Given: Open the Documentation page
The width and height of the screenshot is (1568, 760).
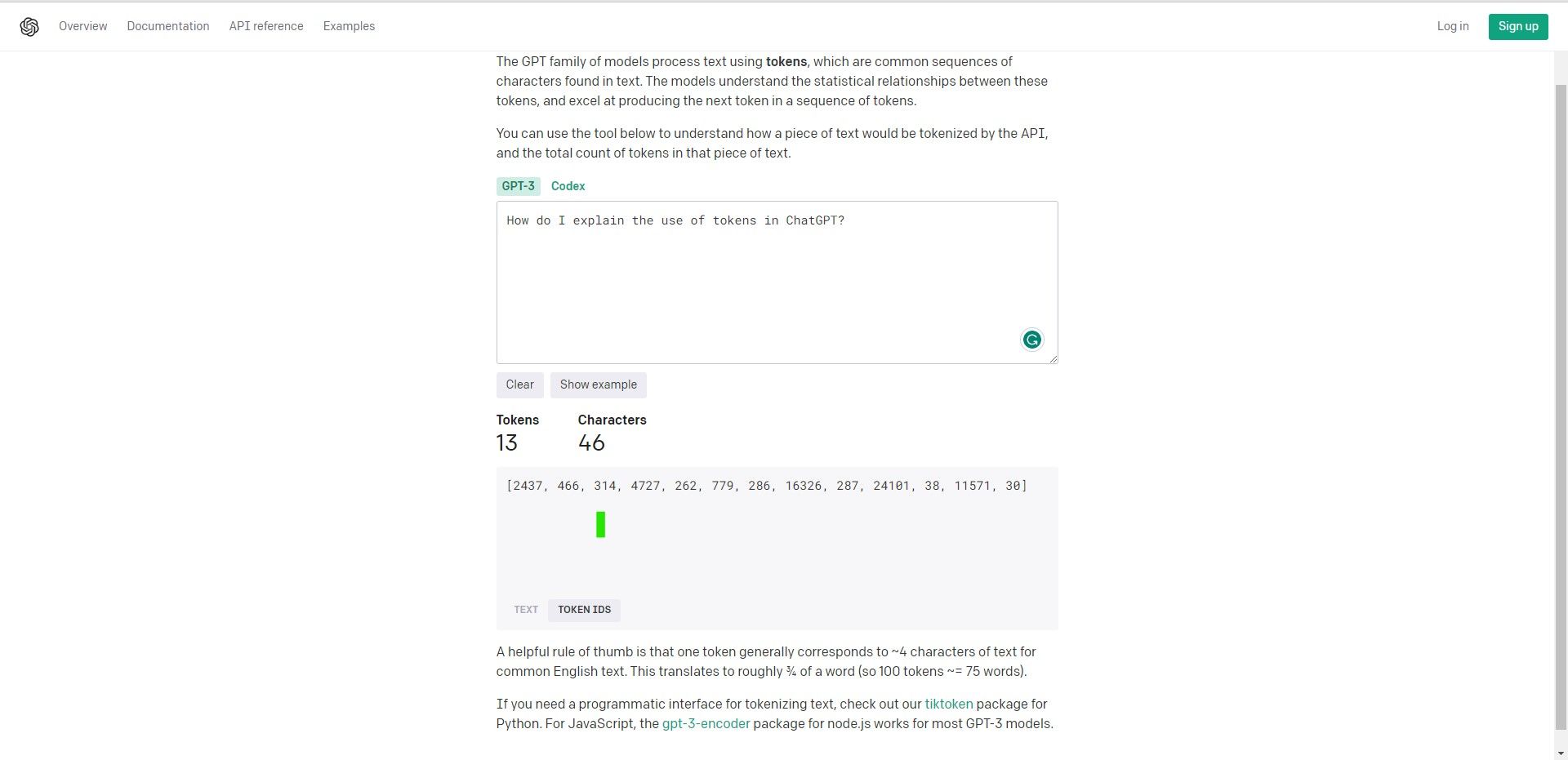Looking at the screenshot, I should point(167,26).
